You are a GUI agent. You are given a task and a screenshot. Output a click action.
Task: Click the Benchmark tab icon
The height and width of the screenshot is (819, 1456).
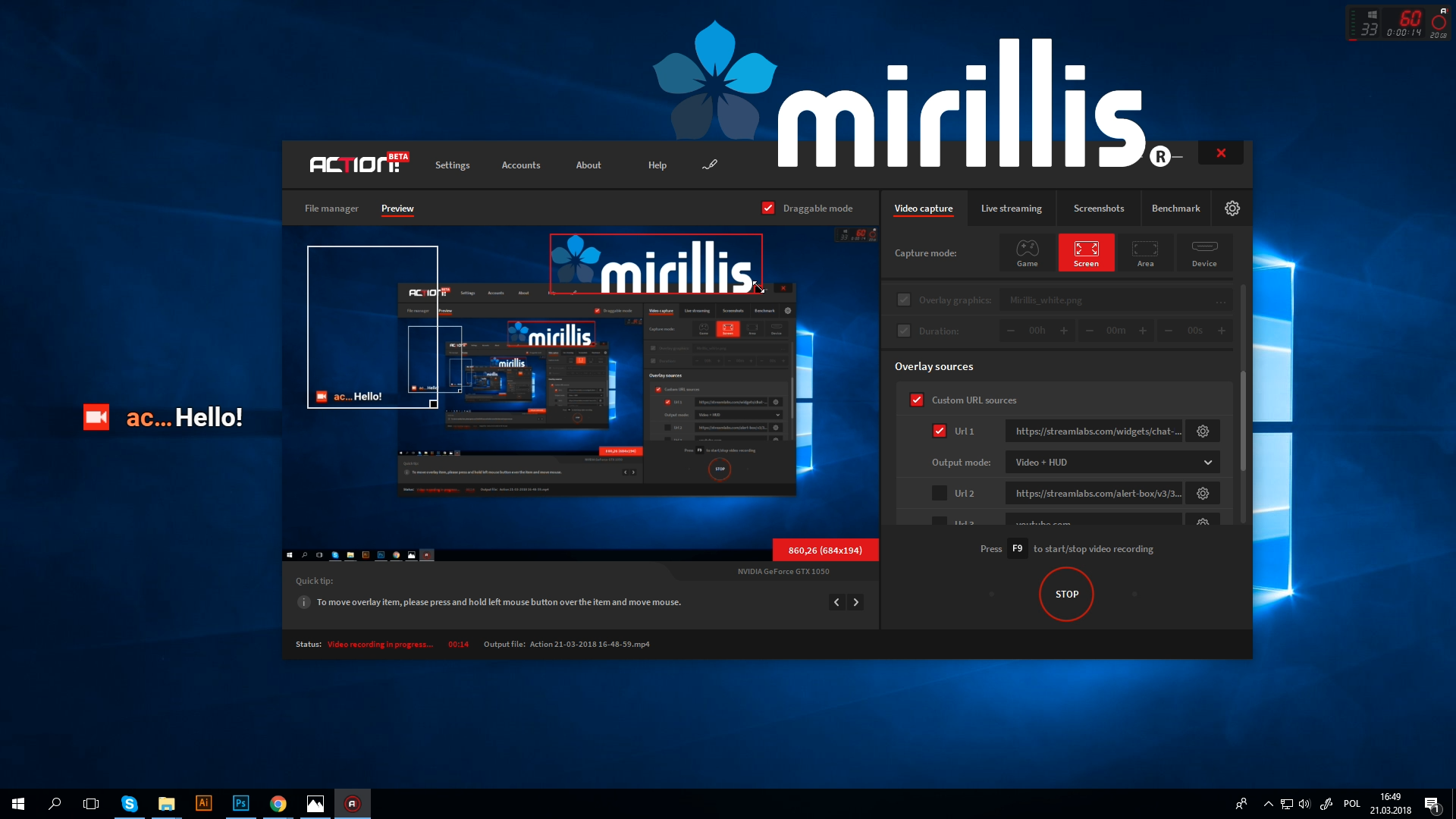(x=1175, y=207)
